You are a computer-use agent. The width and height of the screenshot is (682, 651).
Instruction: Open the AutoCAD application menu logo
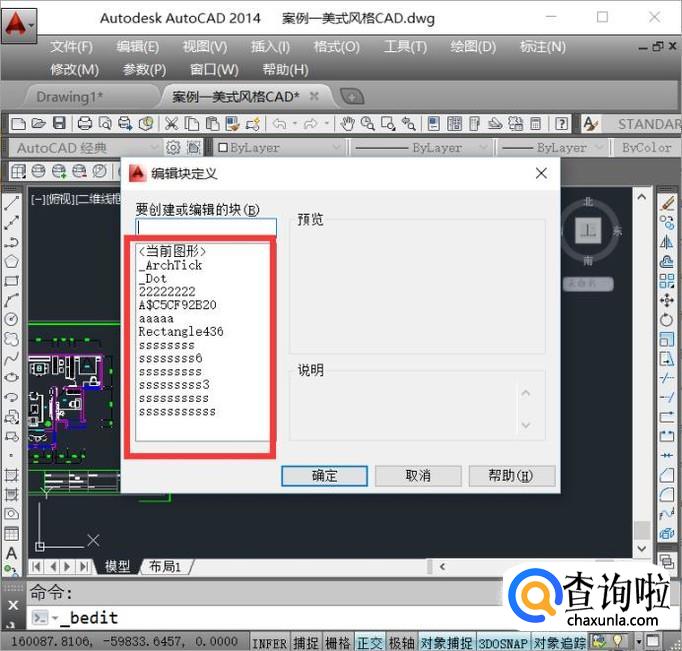click(x=19, y=24)
